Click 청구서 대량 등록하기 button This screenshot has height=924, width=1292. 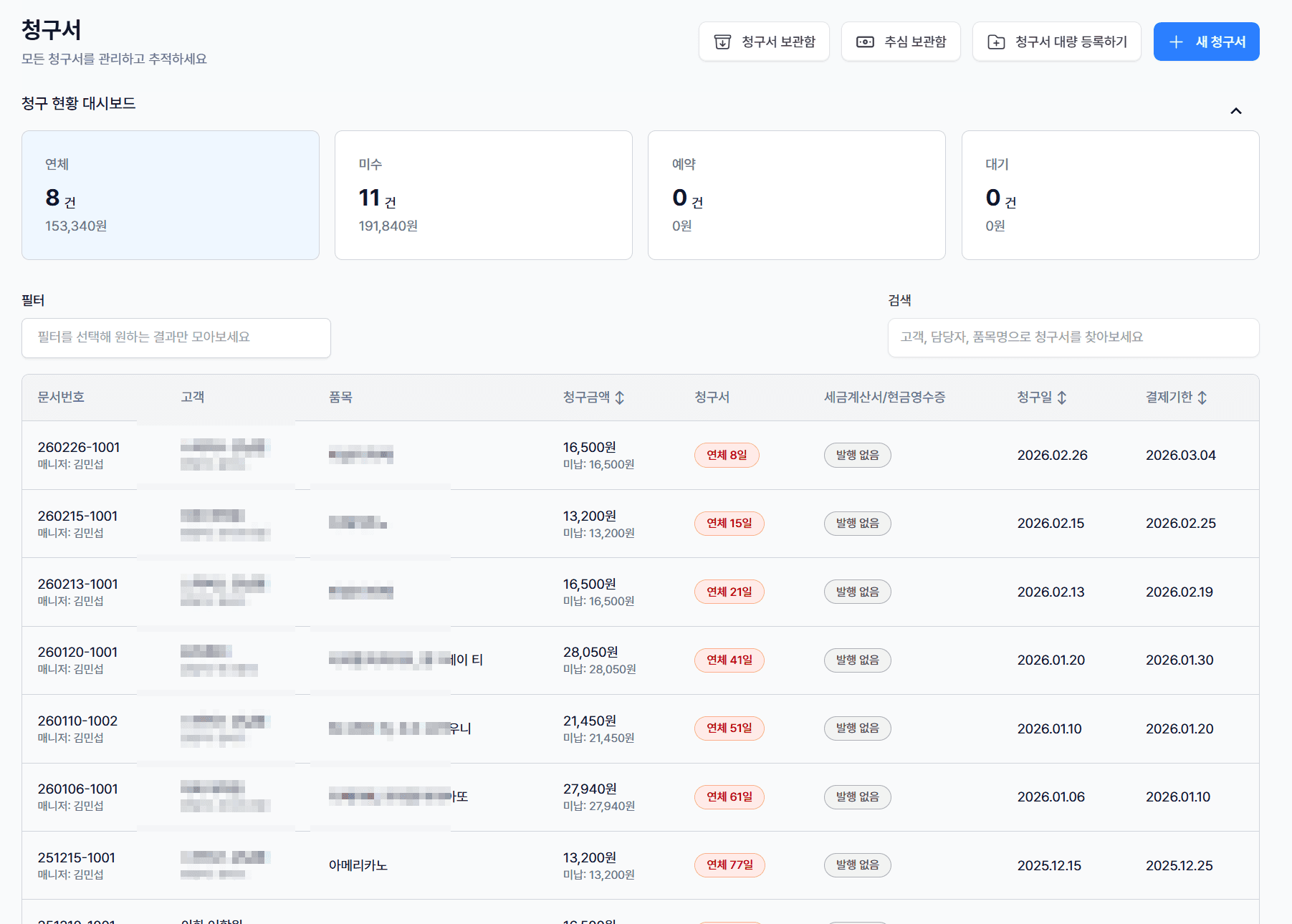tap(1057, 42)
